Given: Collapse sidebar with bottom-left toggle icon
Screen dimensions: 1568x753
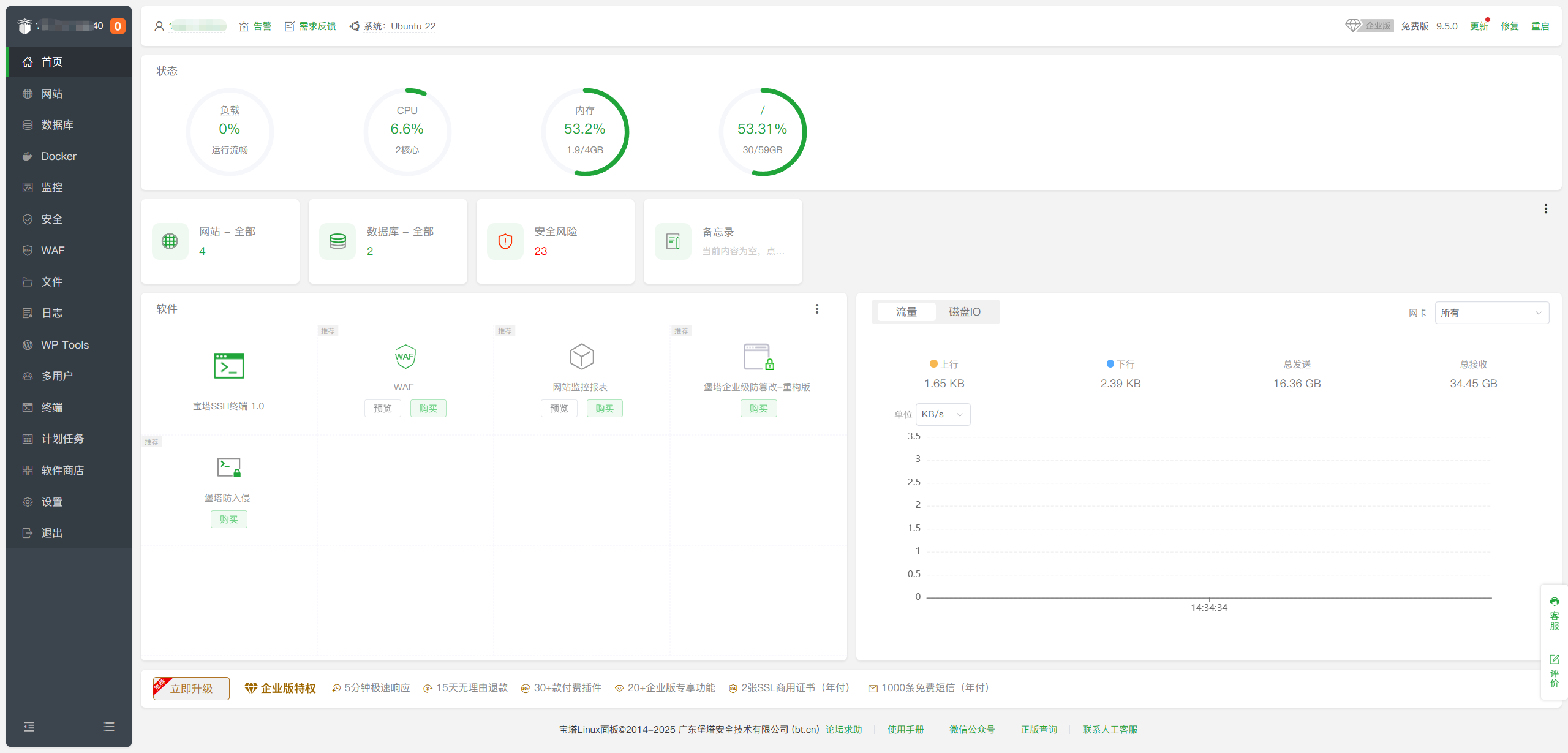Looking at the screenshot, I should coord(29,727).
